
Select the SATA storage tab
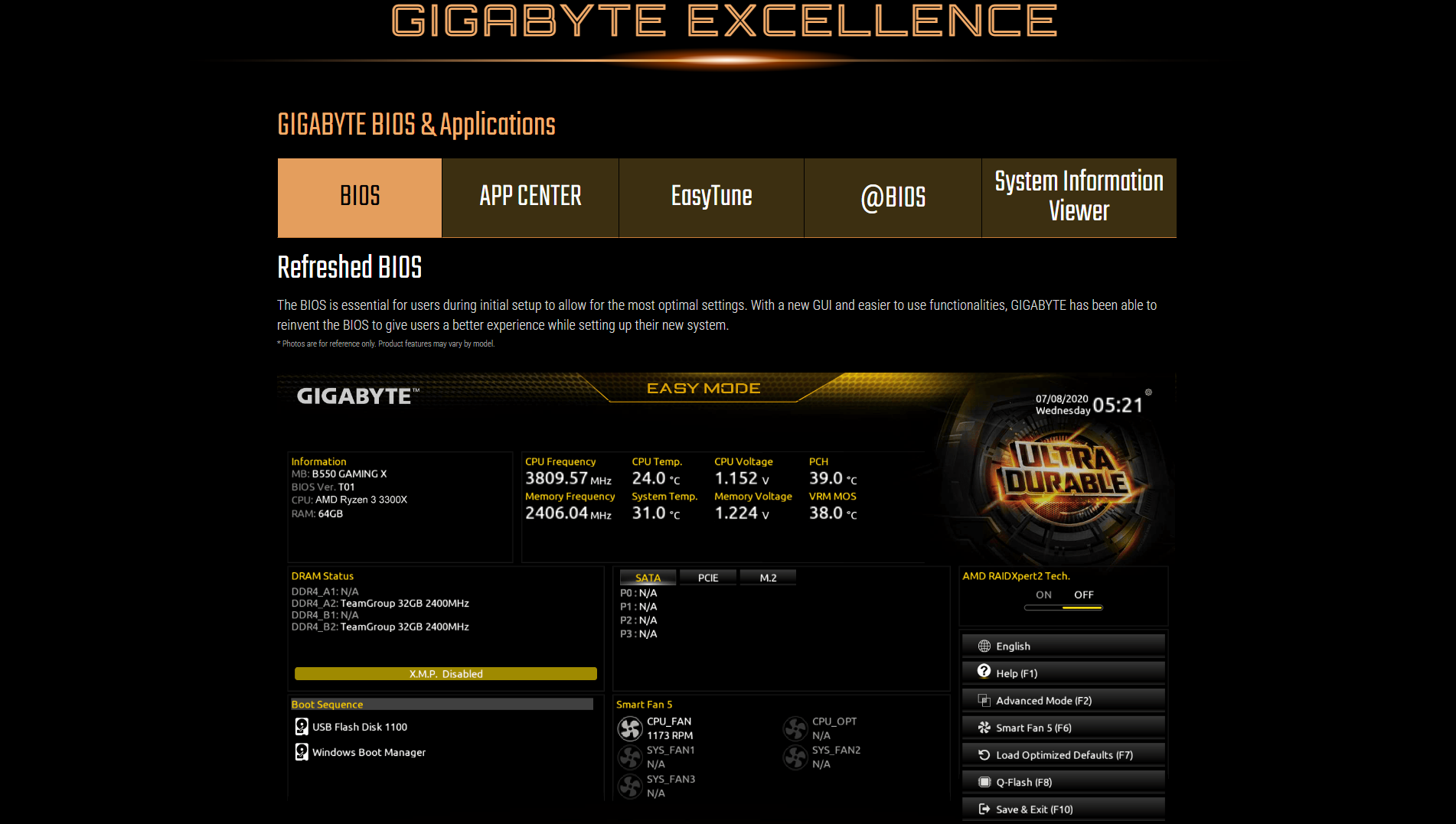pos(648,578)
